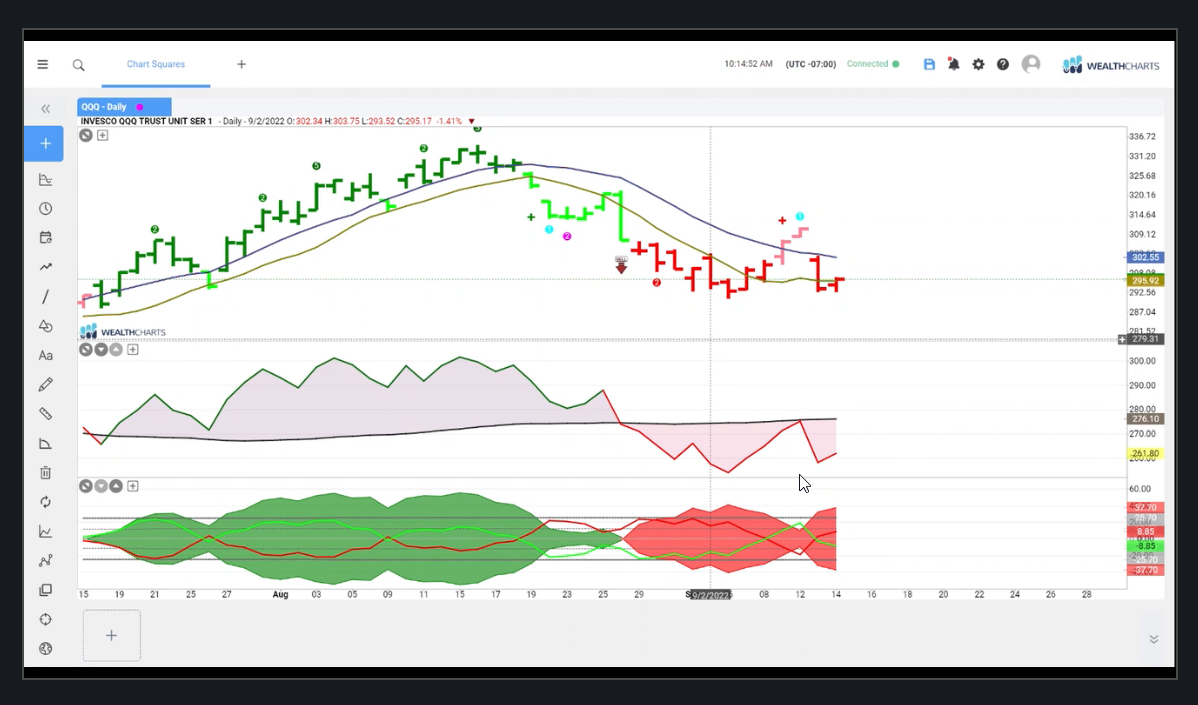This screenshot has height=705, width=1198.
Task: Click the trash delete drawings icon
Action: [x=46, y=473]
